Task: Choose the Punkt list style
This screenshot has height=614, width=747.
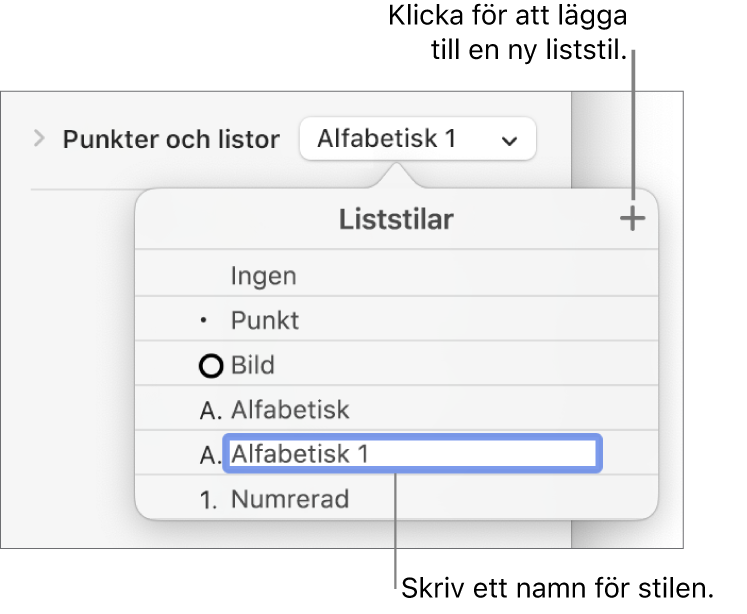Action: [396, 319]
